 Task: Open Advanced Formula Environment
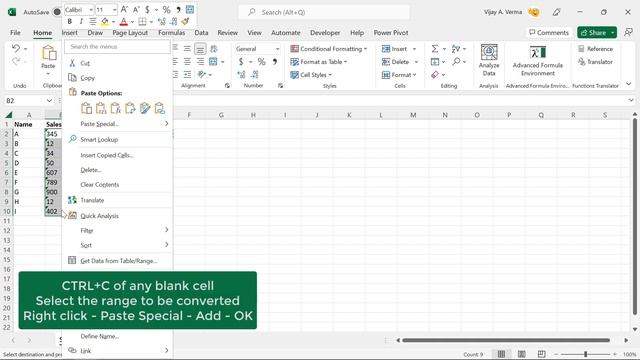point(538,60)
